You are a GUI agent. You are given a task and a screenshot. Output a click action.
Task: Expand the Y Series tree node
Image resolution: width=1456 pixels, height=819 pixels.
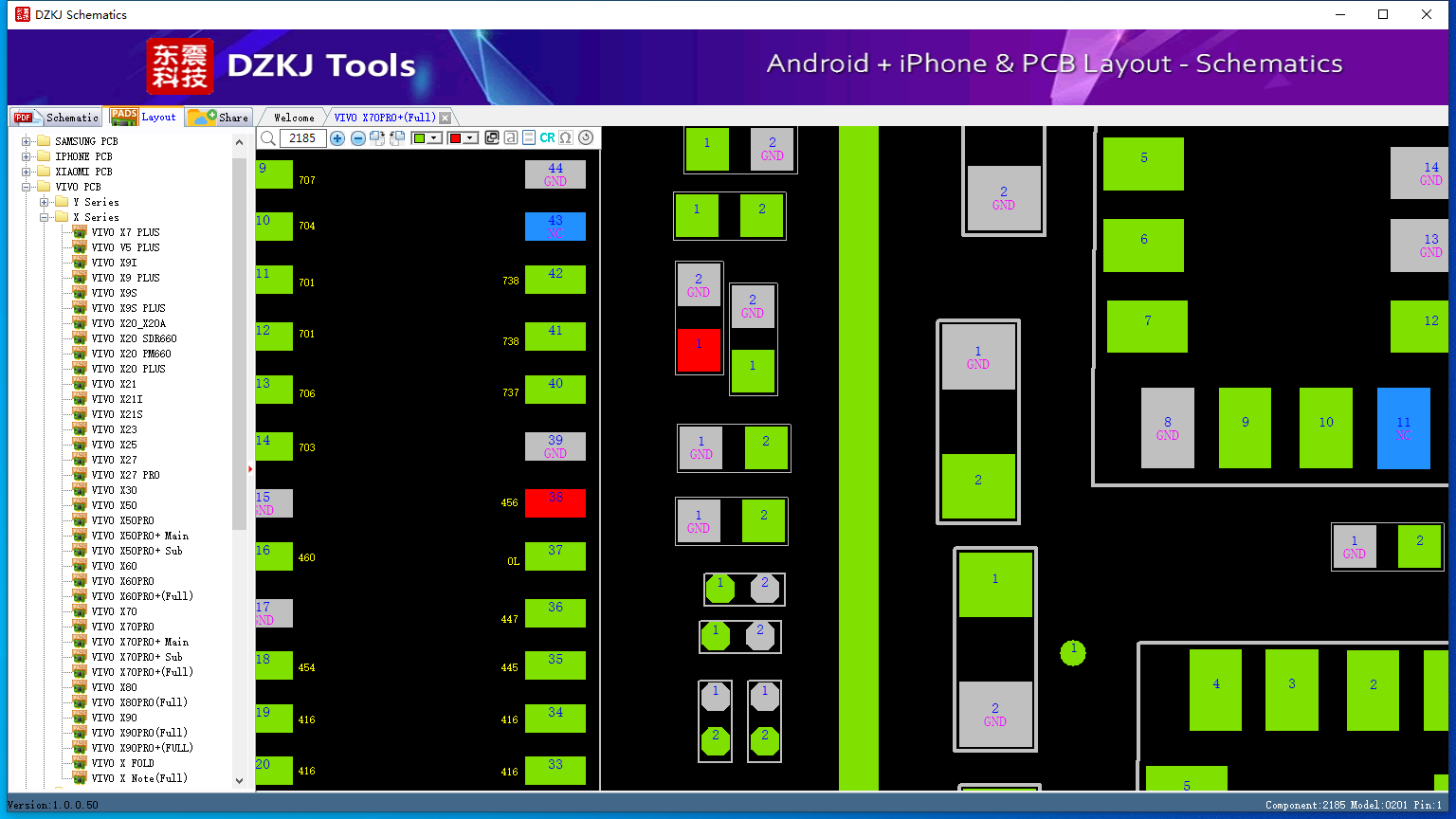tap(45, 202)
